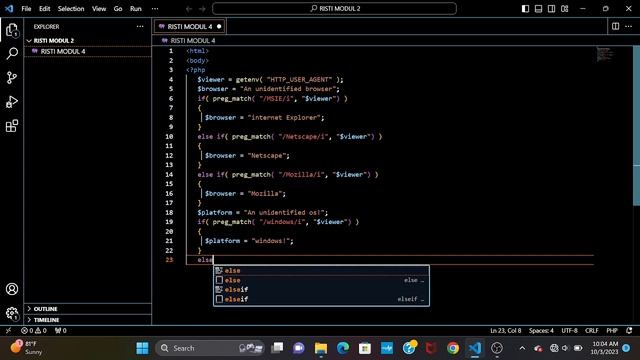Open the volume control in system tray
The image size is (640, 360).
(565, 348)
